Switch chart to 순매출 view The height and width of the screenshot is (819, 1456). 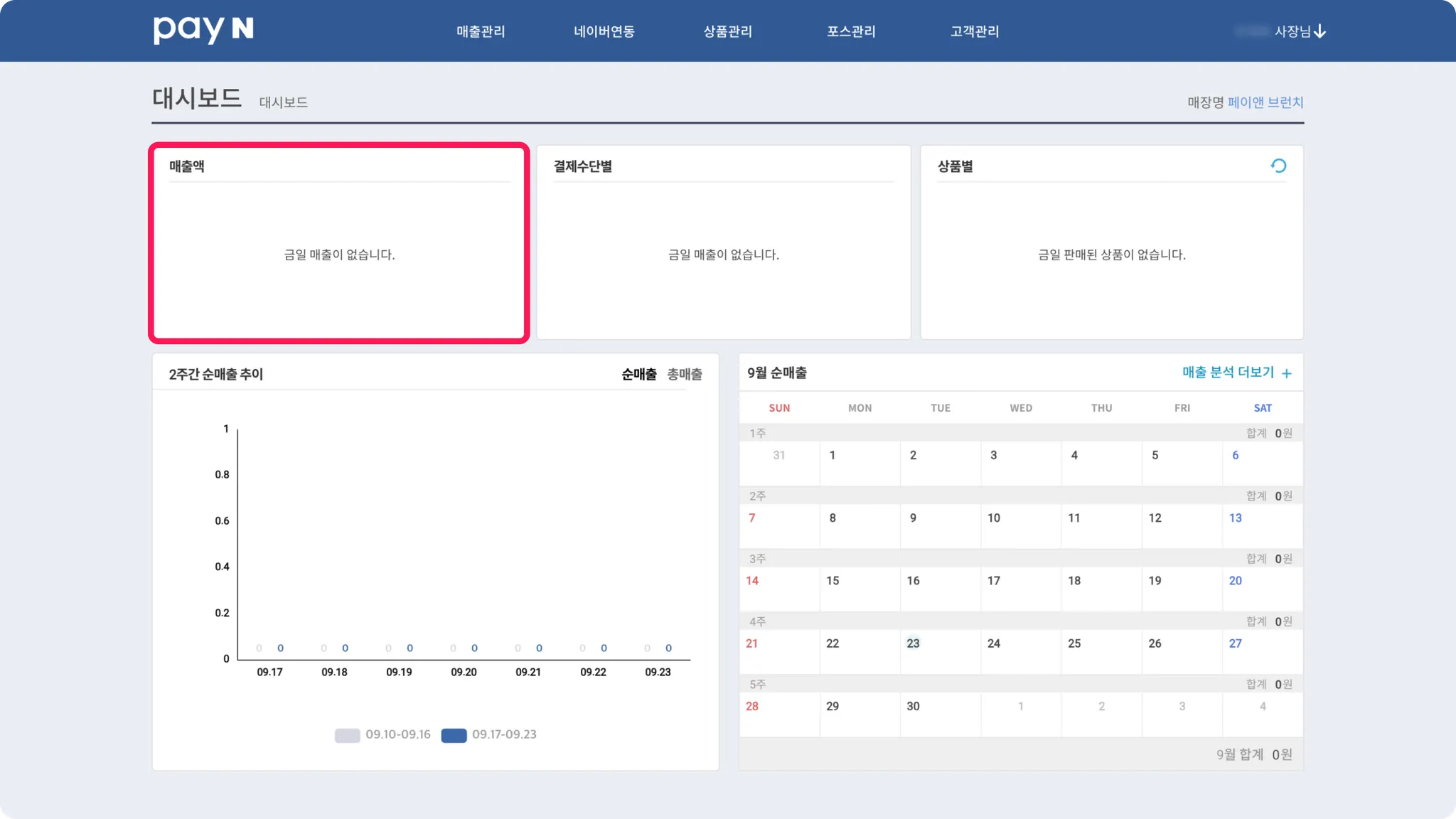pos(638,374)
